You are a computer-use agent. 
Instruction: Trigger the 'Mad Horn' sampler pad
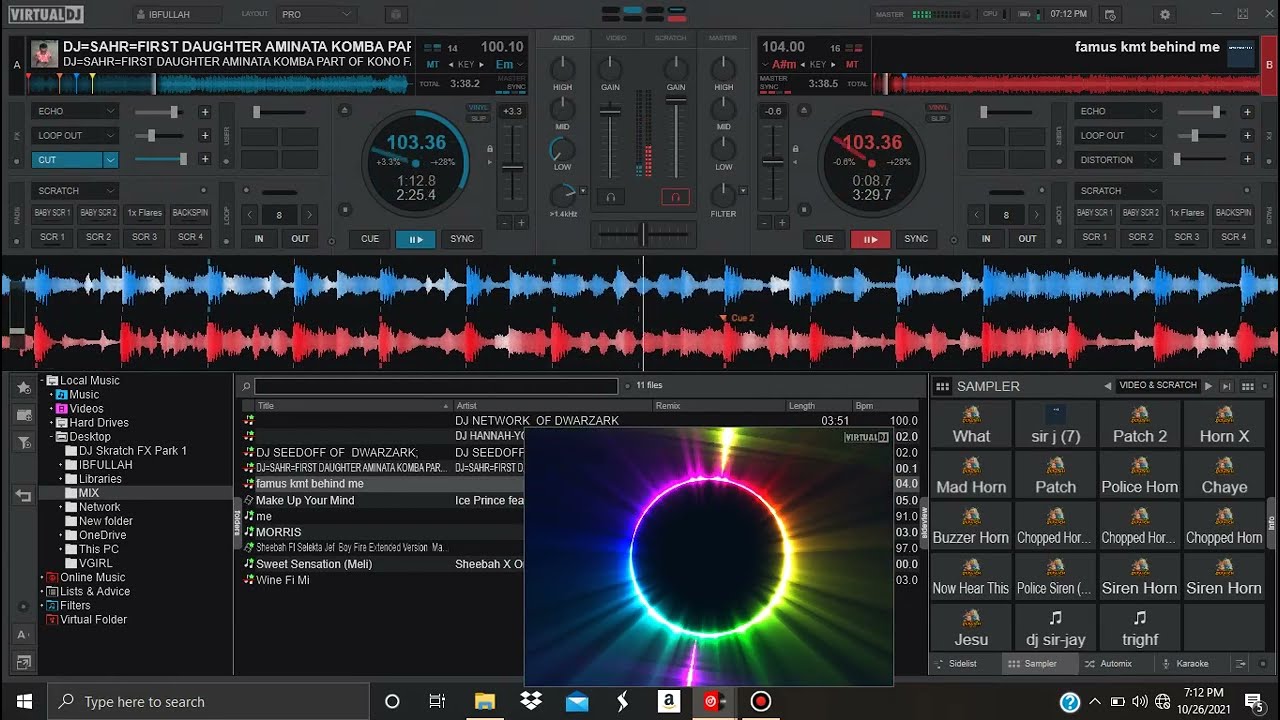(971, 476)
